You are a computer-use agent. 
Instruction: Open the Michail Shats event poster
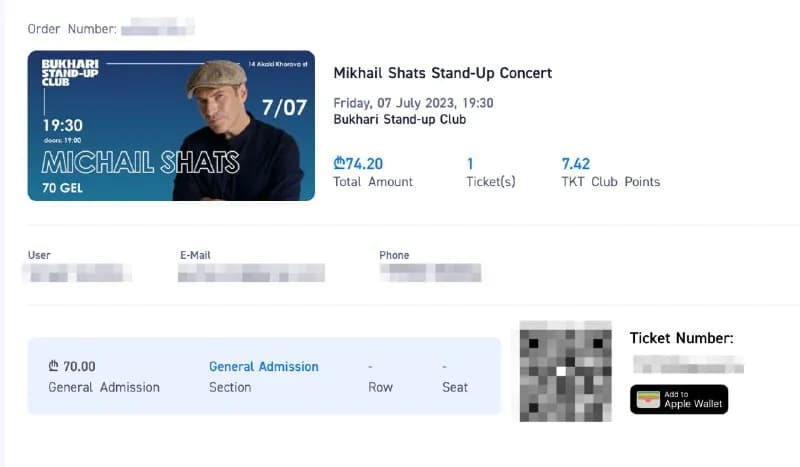point(171,126)
